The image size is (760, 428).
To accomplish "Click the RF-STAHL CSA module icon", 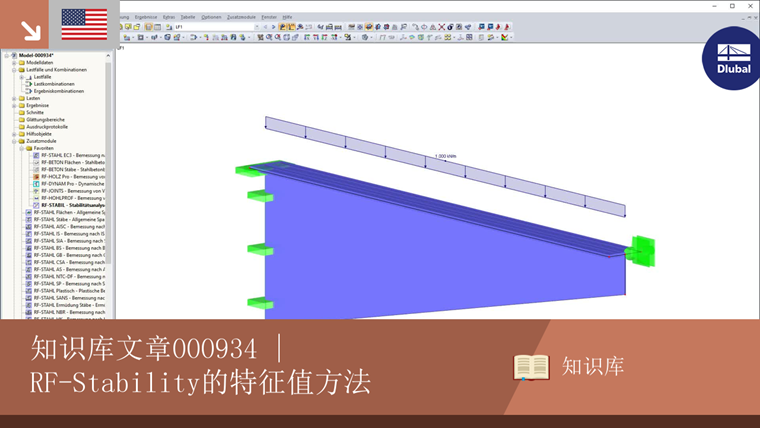I will click(29, 262).
